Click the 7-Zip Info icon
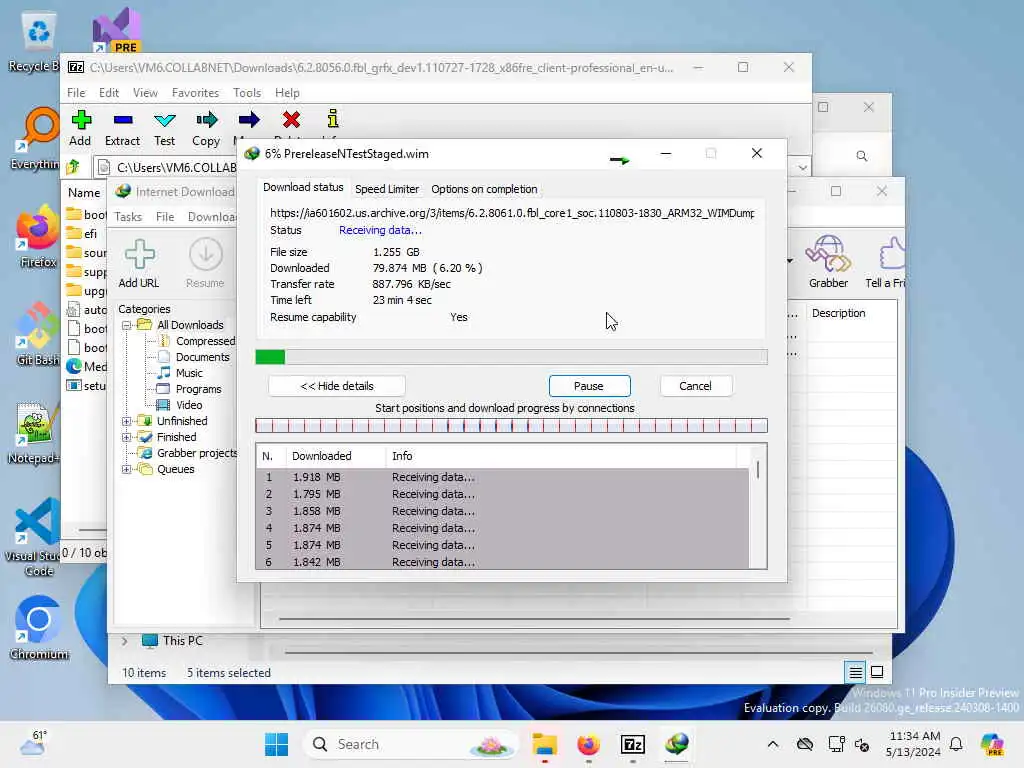 tap(333, 118)
